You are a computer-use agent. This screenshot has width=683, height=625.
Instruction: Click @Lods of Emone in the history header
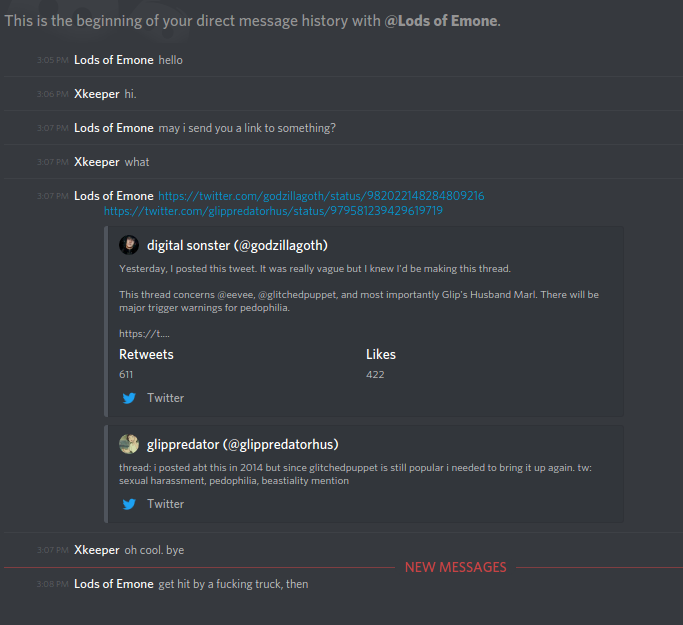[441, 21]
